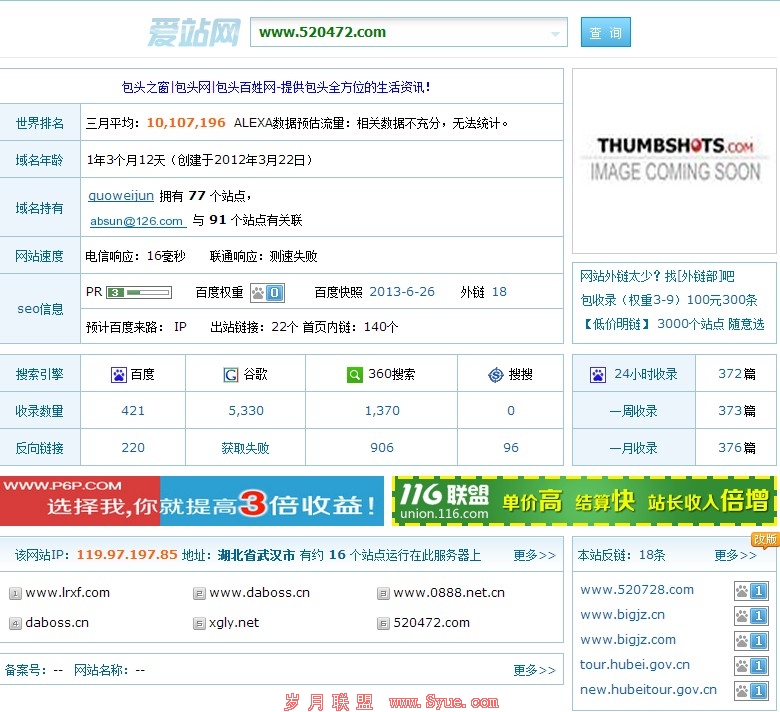Image resolution: width=780 pixels, height=712 pixels.
Task: Click the IP address 119.97.197.85
Action: 127,554
